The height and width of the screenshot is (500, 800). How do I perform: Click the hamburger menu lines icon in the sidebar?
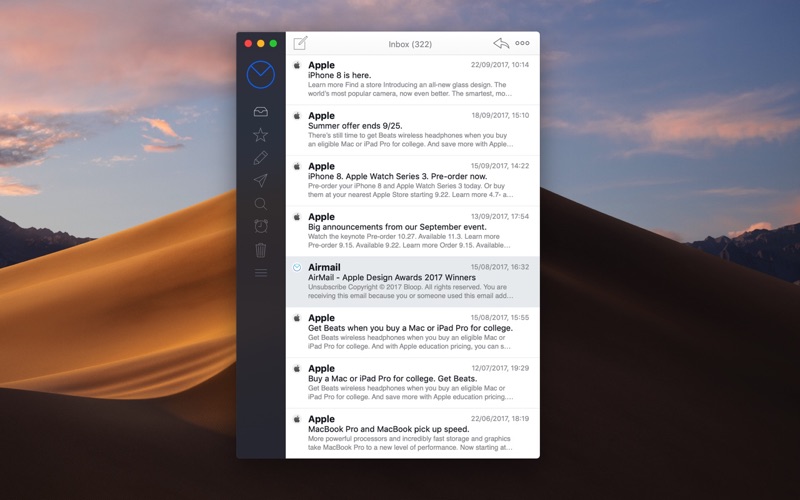click(x=261, y=273)
